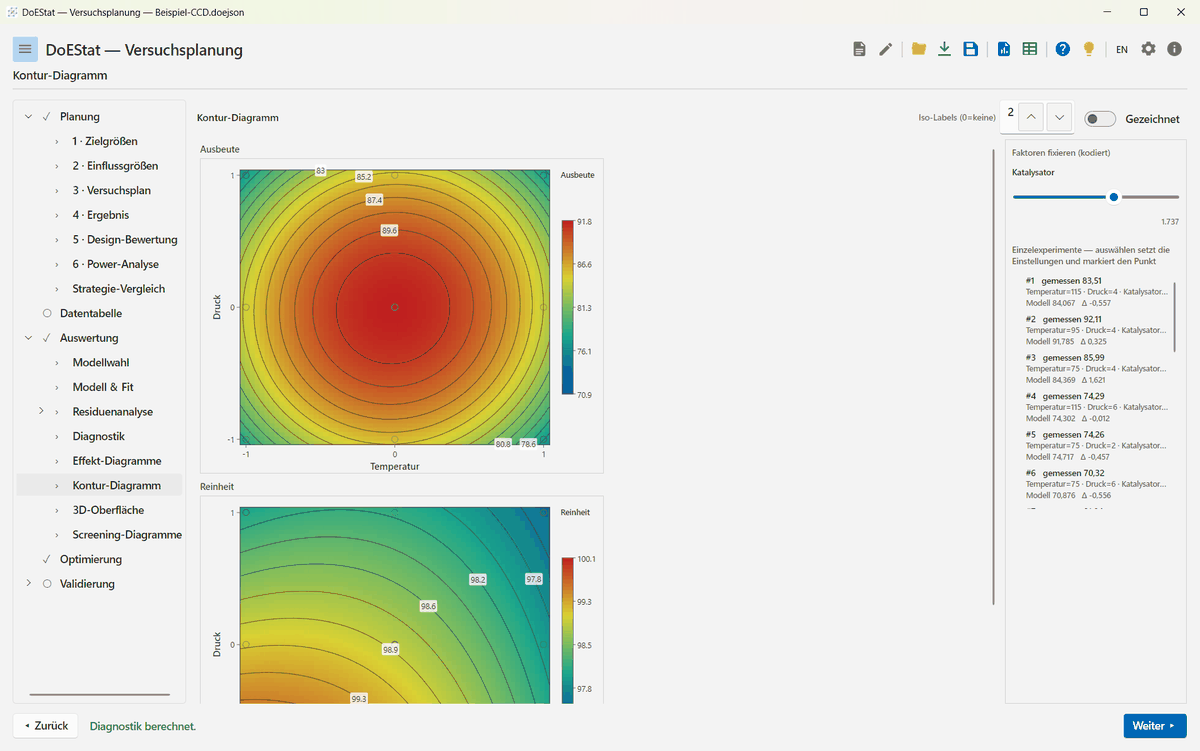
Task: Open 6 · Power-Analyse in the tree
Action: (x=115, y=264)
